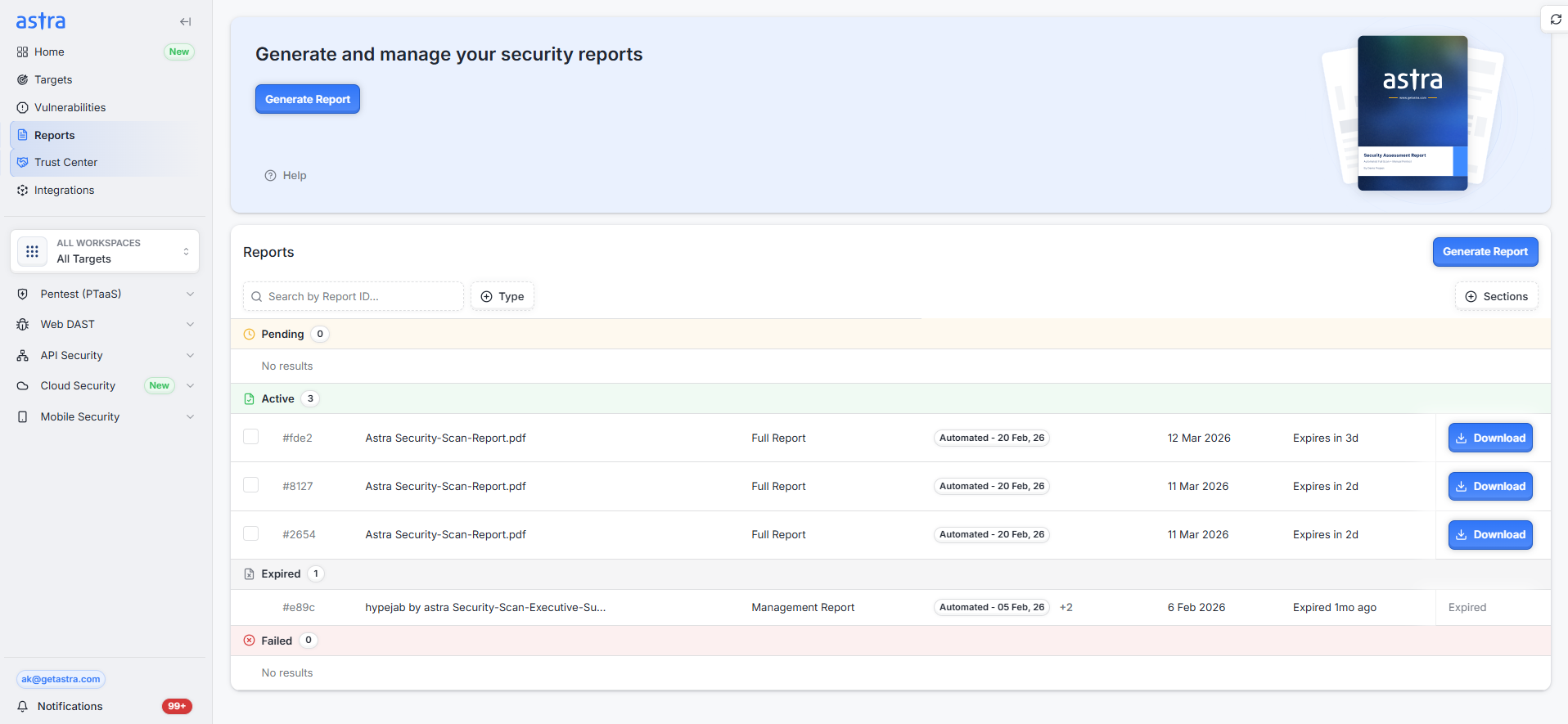Click the Vulnerabilities alert icon

coord(22,107)
